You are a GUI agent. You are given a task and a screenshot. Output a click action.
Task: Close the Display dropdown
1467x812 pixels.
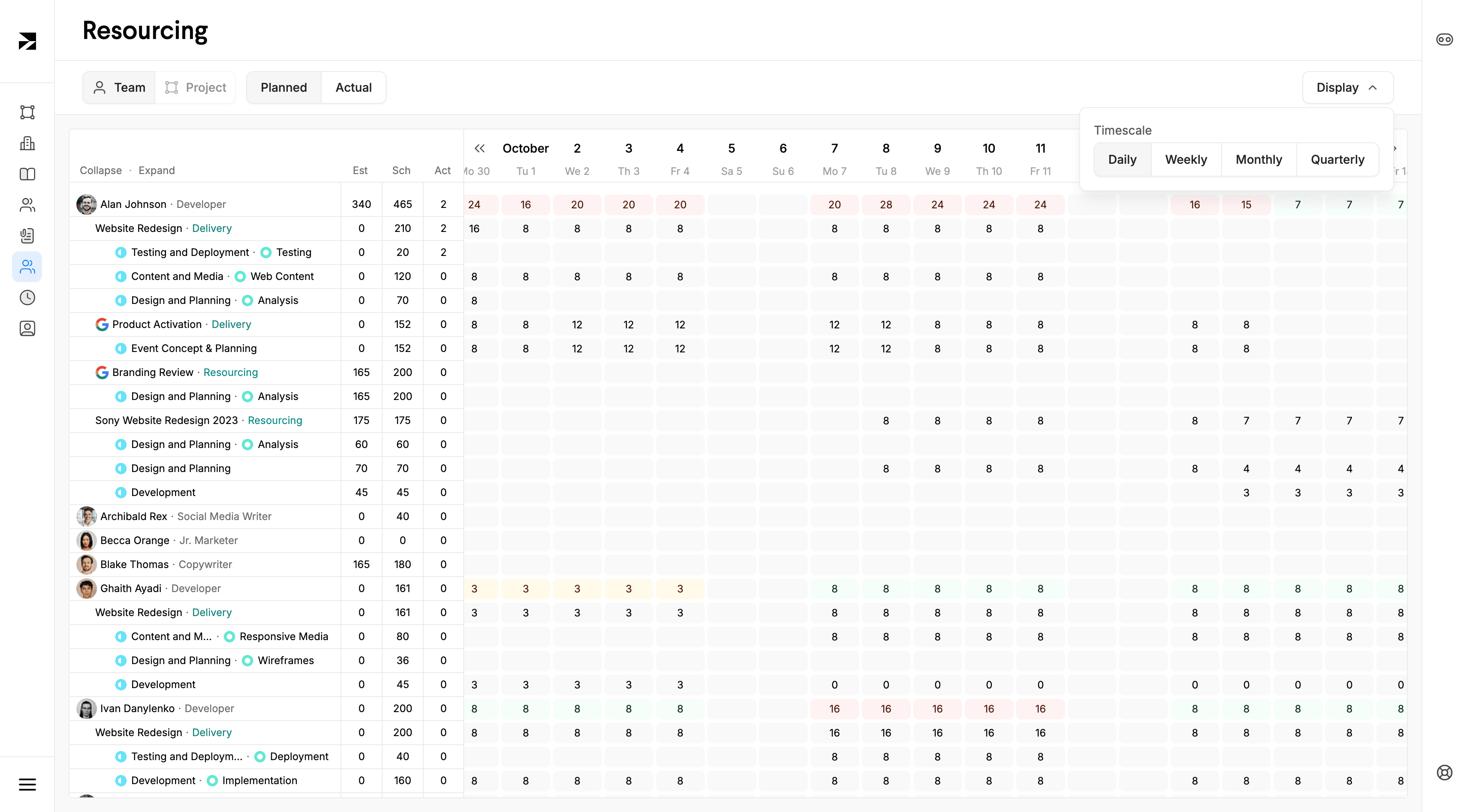click(1347, 87)
